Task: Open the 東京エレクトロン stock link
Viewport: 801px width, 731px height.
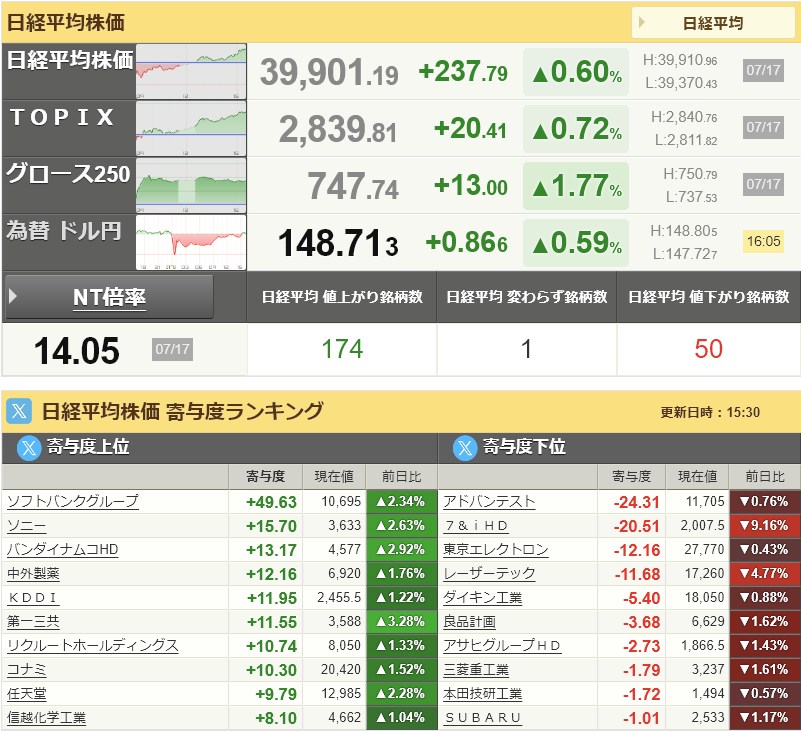Action: coord(496,549)
